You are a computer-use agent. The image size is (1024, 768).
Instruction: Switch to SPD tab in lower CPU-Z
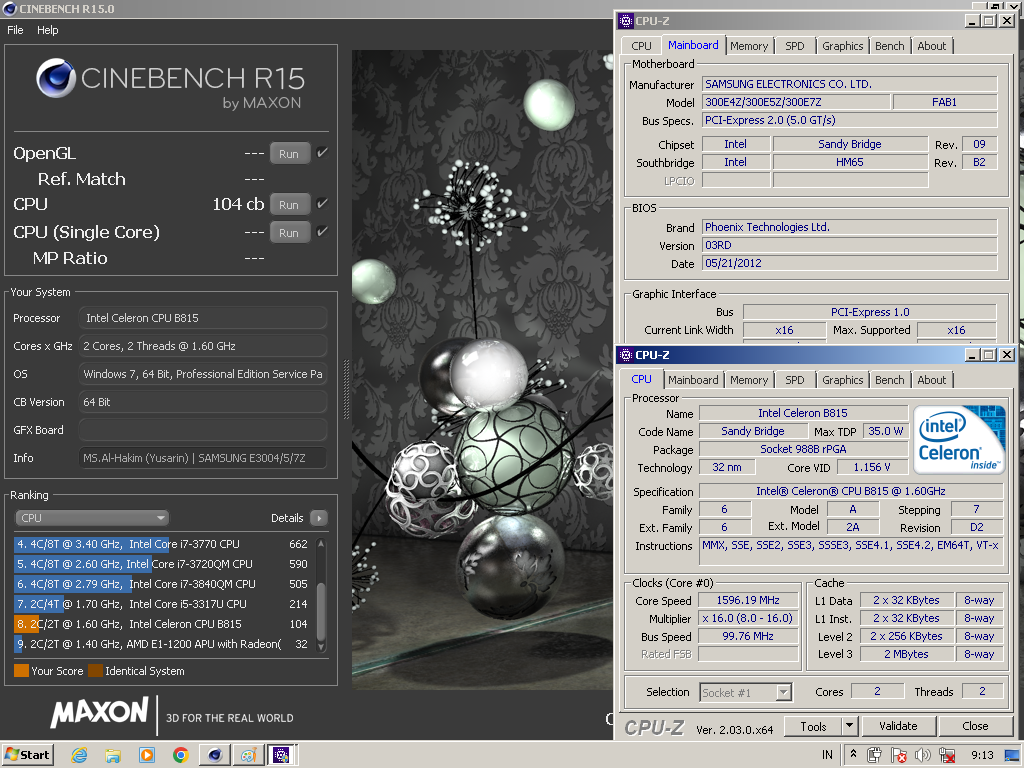pyautogui.click(x=795, y=380)
